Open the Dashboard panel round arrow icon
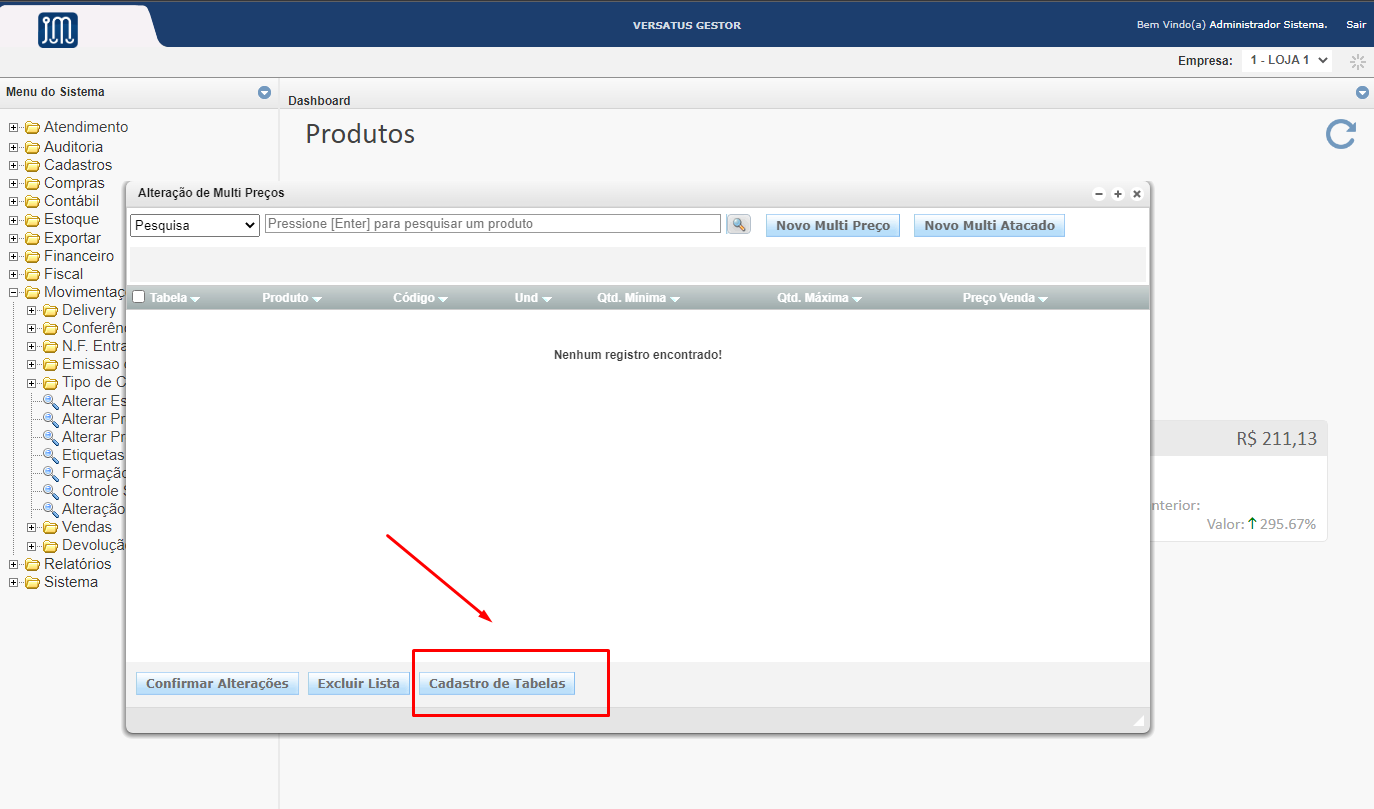This screenshot has height=809, width=1374. point(1361,93)
